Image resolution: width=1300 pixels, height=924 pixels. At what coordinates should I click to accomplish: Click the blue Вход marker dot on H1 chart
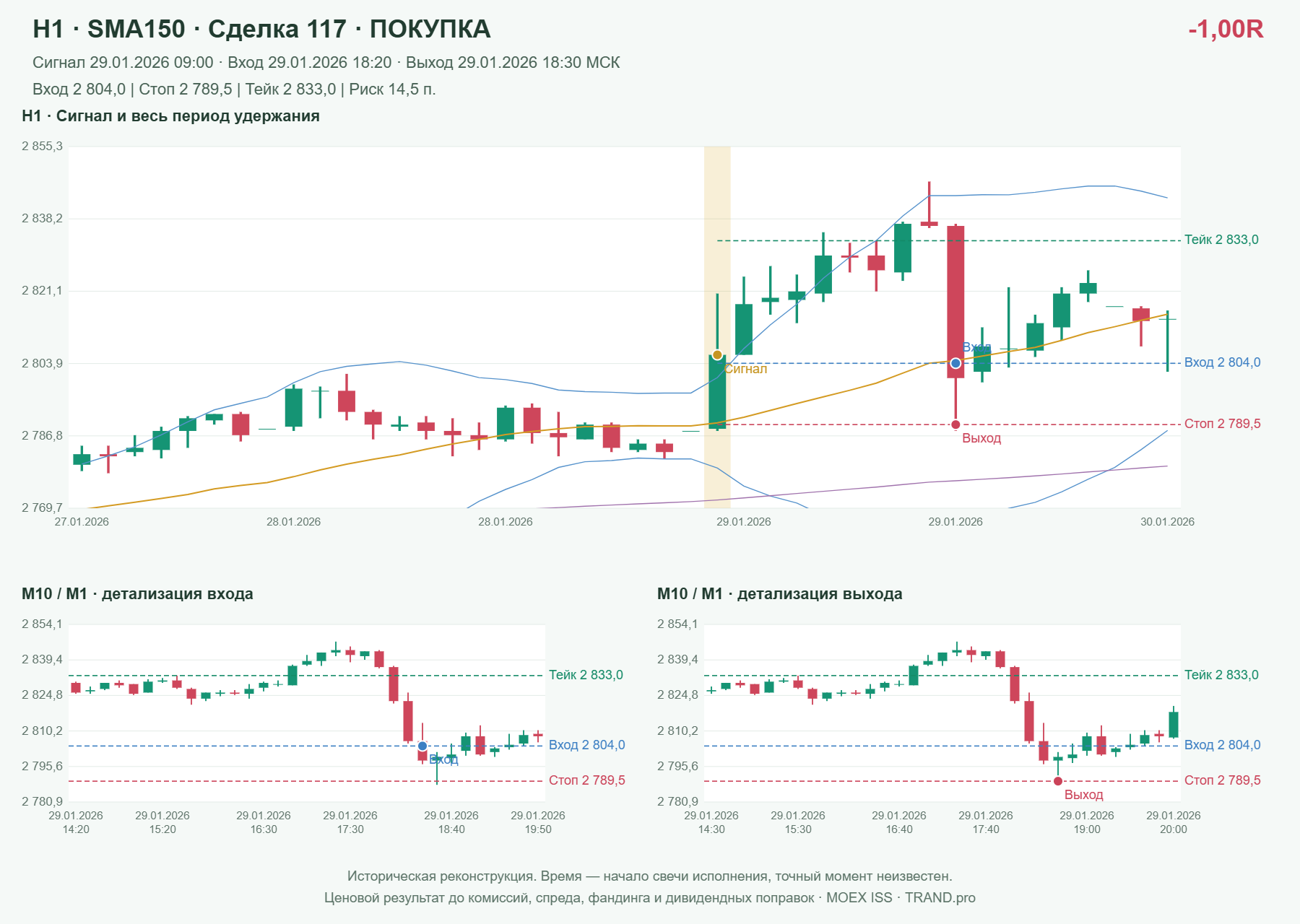click(955, 363)
